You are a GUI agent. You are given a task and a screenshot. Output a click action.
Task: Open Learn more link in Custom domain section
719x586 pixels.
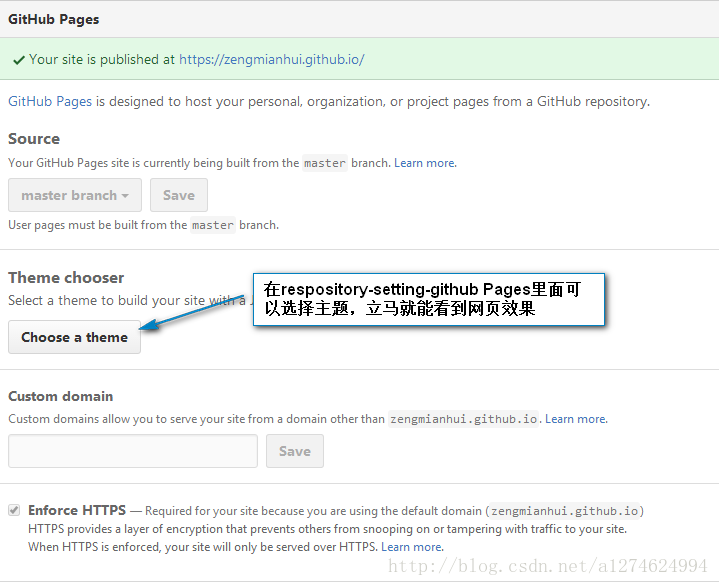tap(576, 419)
